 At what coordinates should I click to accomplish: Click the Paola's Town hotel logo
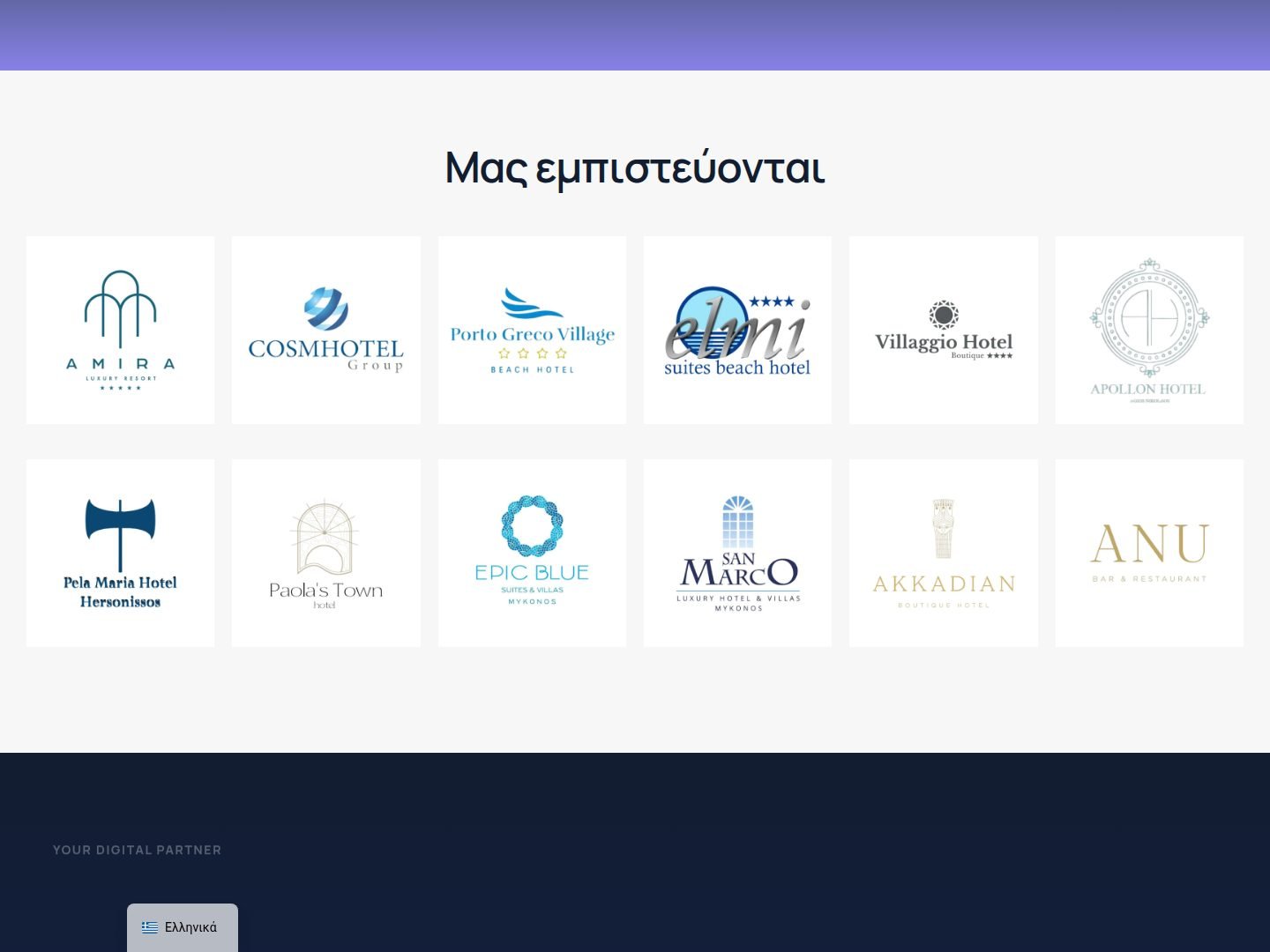click(326, 553)
